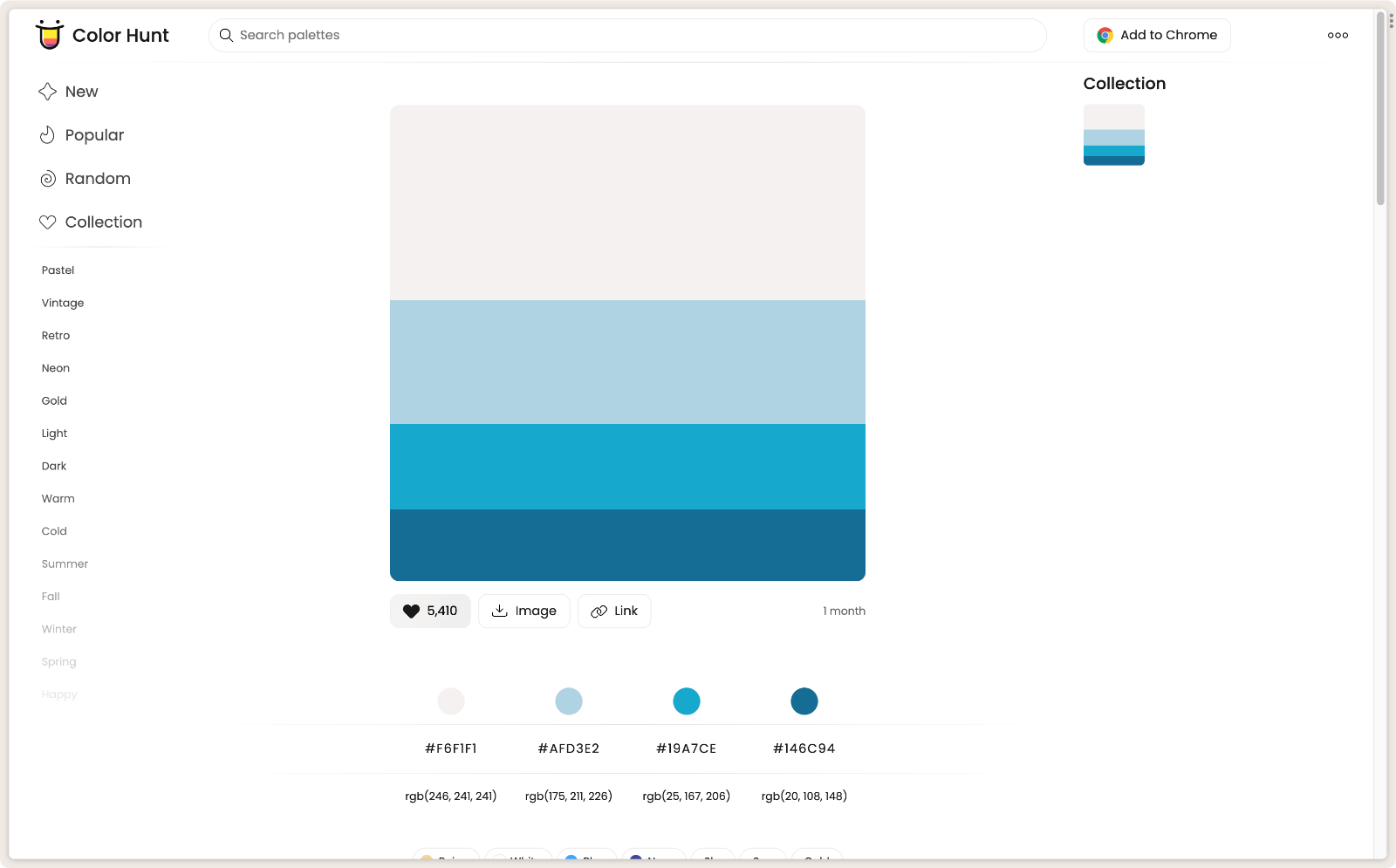
Task: Choose the Neon tag filter
Action: [56, 368]
